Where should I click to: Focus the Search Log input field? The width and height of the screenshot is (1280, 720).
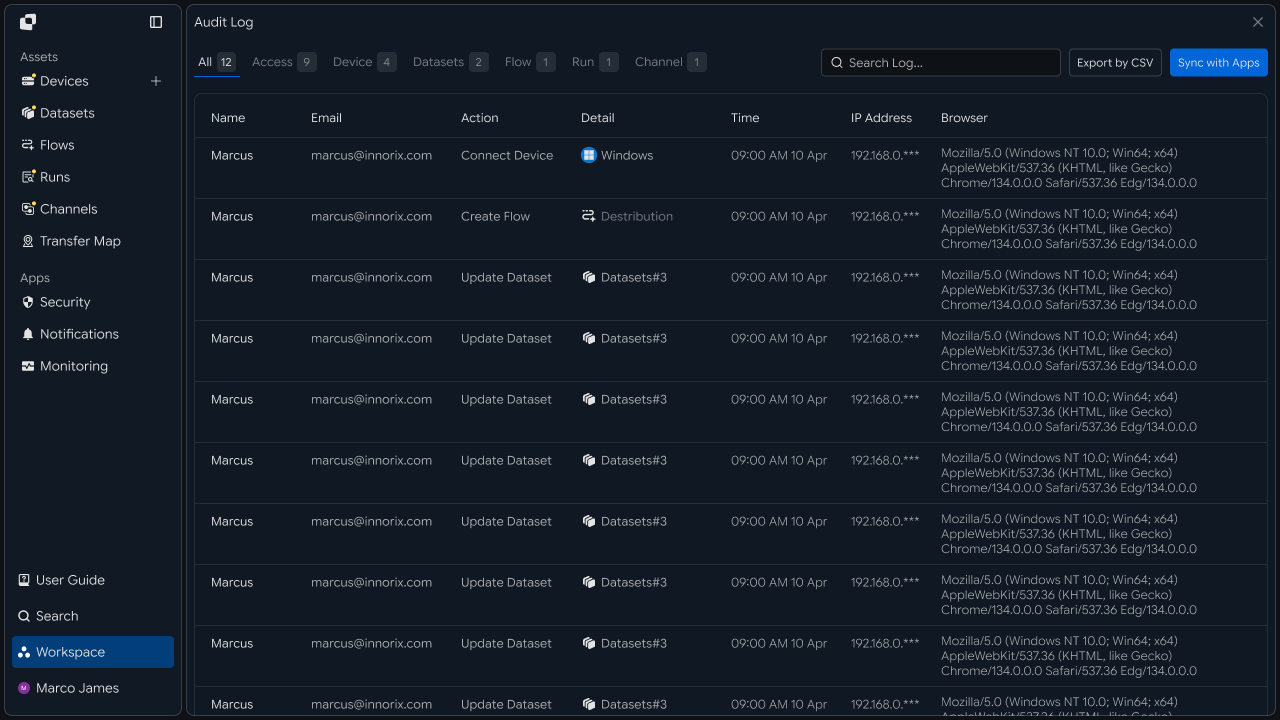point(941,62)
